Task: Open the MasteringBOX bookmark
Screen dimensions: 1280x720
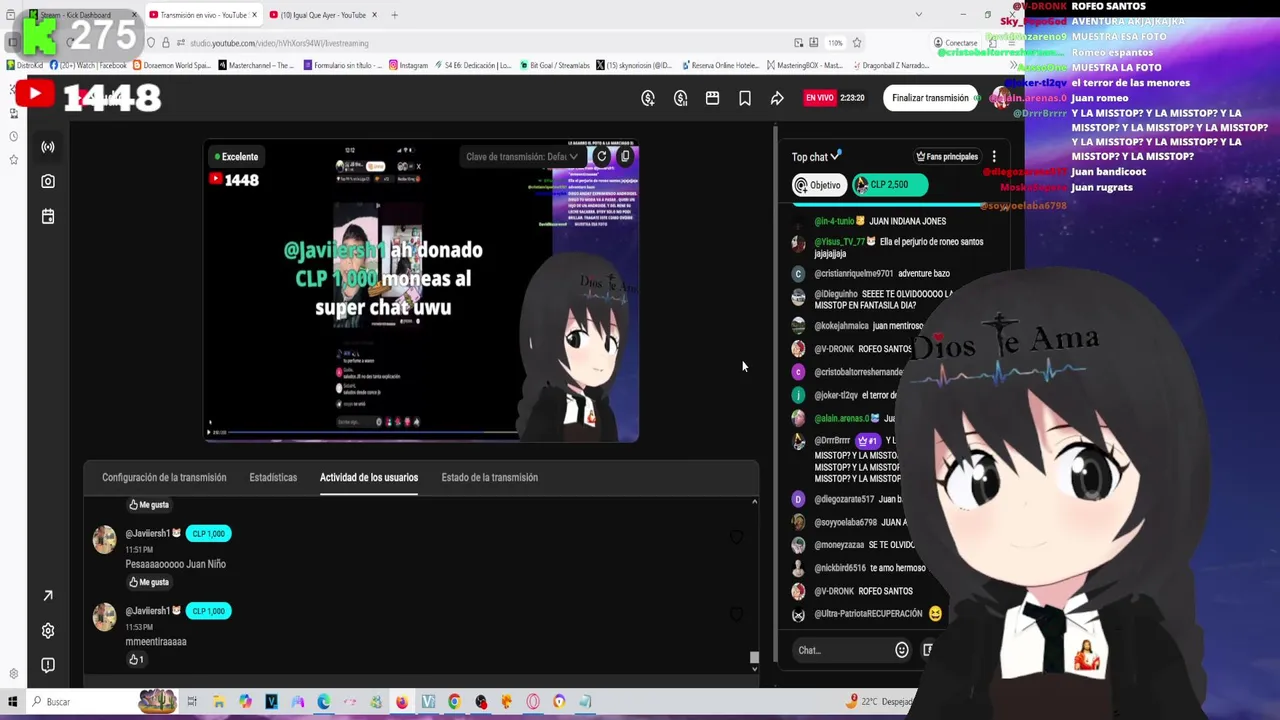Action: [805, 65]
